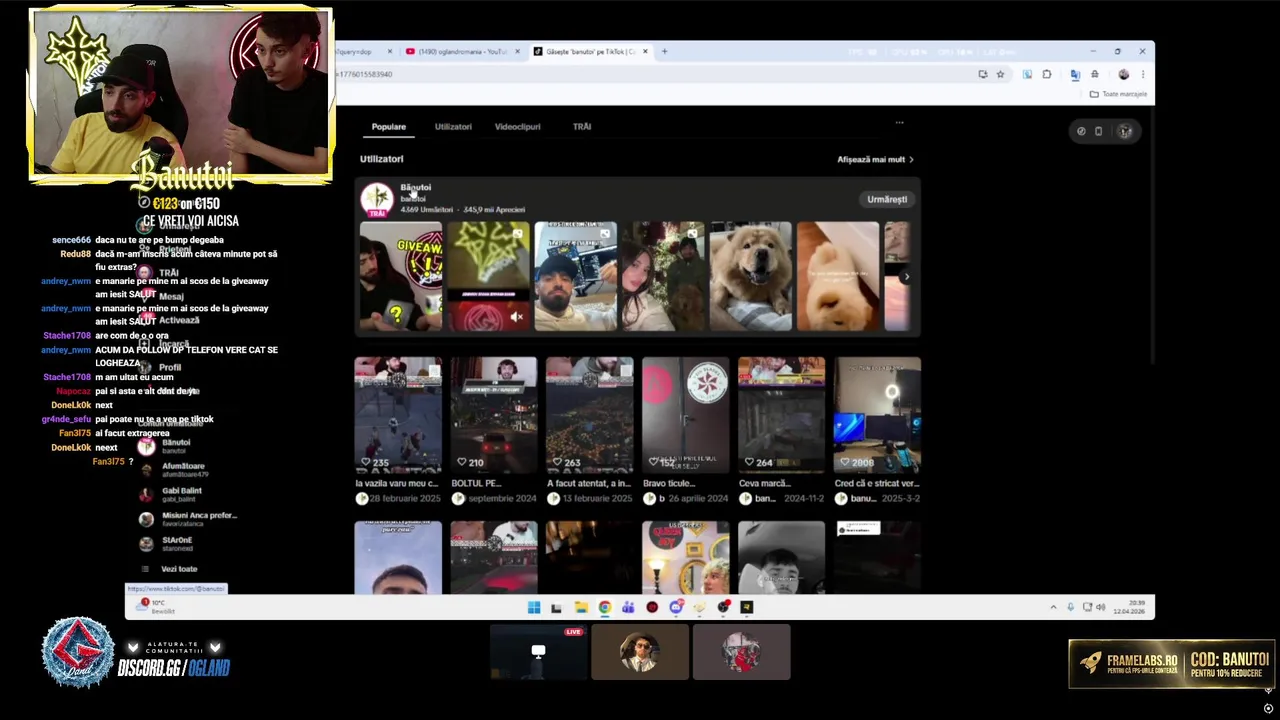1280x720 pixels.
Task: Select the LIVE screen share tile
Action: pos(539,652)
